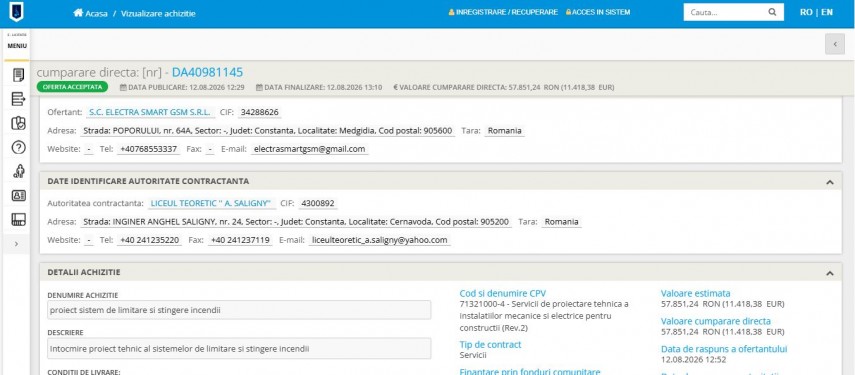Image resolution: width=855 pixels, height=375 pixels.
Task: Click the panel layout sidebar icon
Action: point(18,219)
